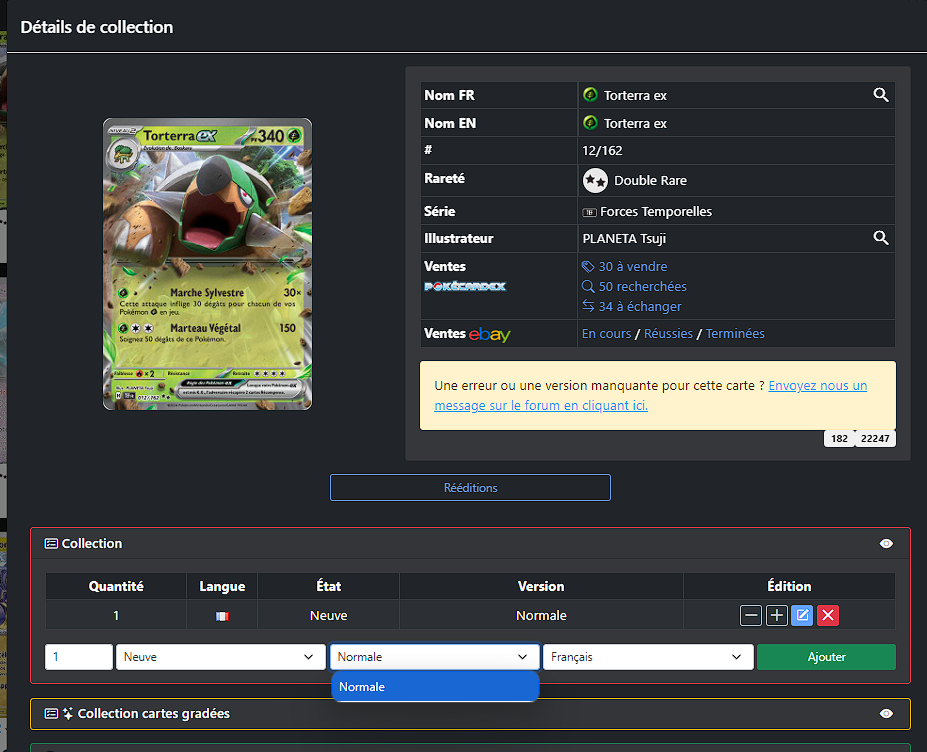
Task: Edit the collection entry with blue pencil icon
Action: tap(802, 615)
